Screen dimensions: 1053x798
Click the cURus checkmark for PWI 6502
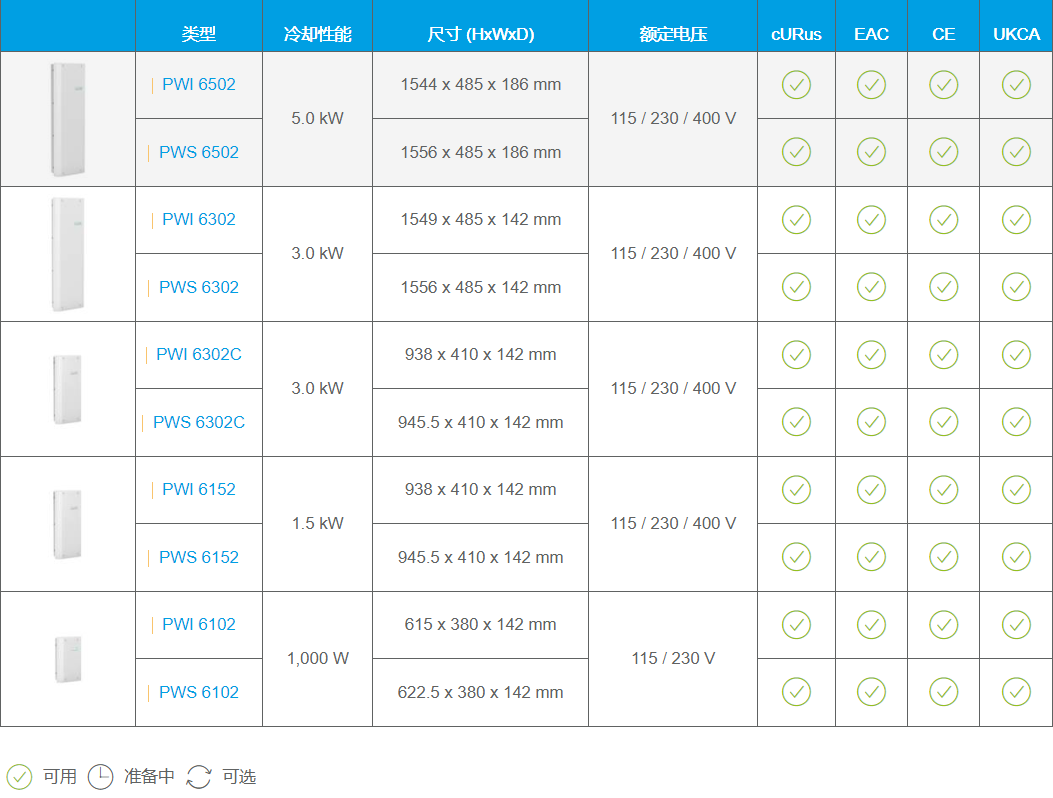(796, 85)
